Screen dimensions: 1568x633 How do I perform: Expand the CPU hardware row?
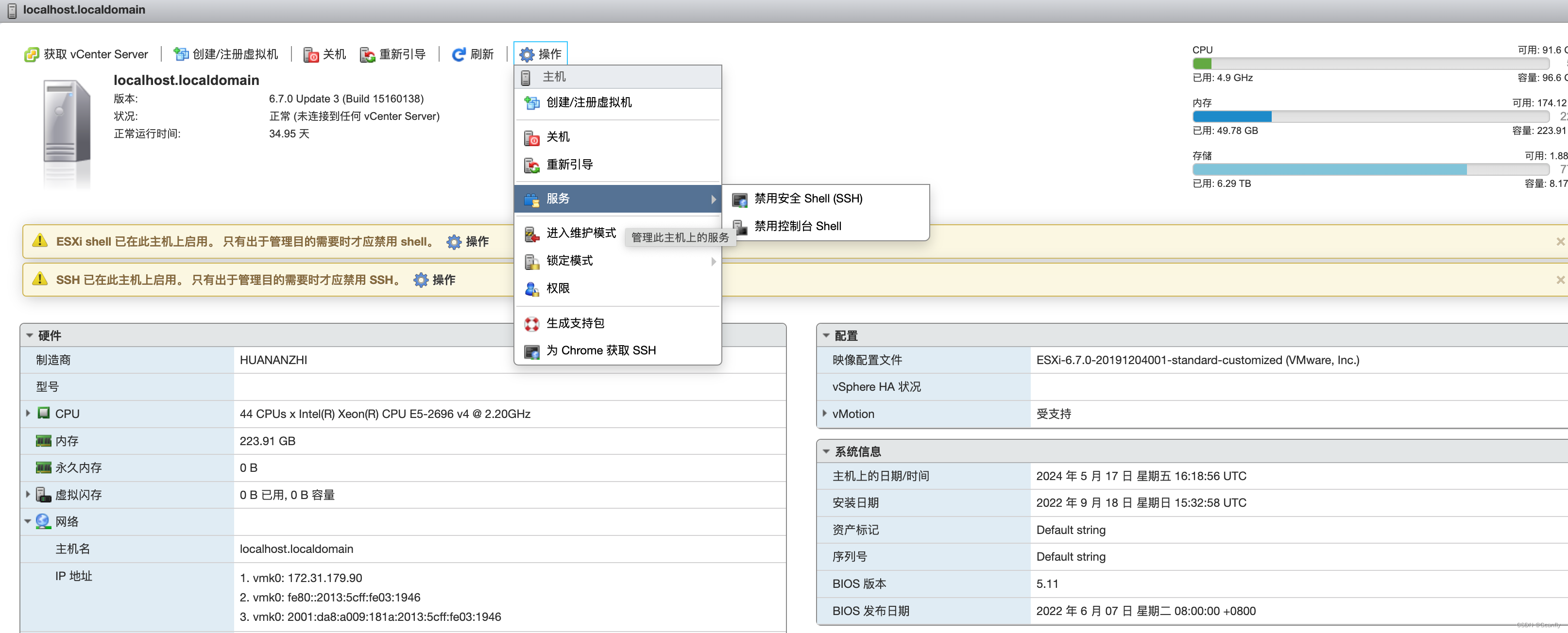(x=28, y=413)
